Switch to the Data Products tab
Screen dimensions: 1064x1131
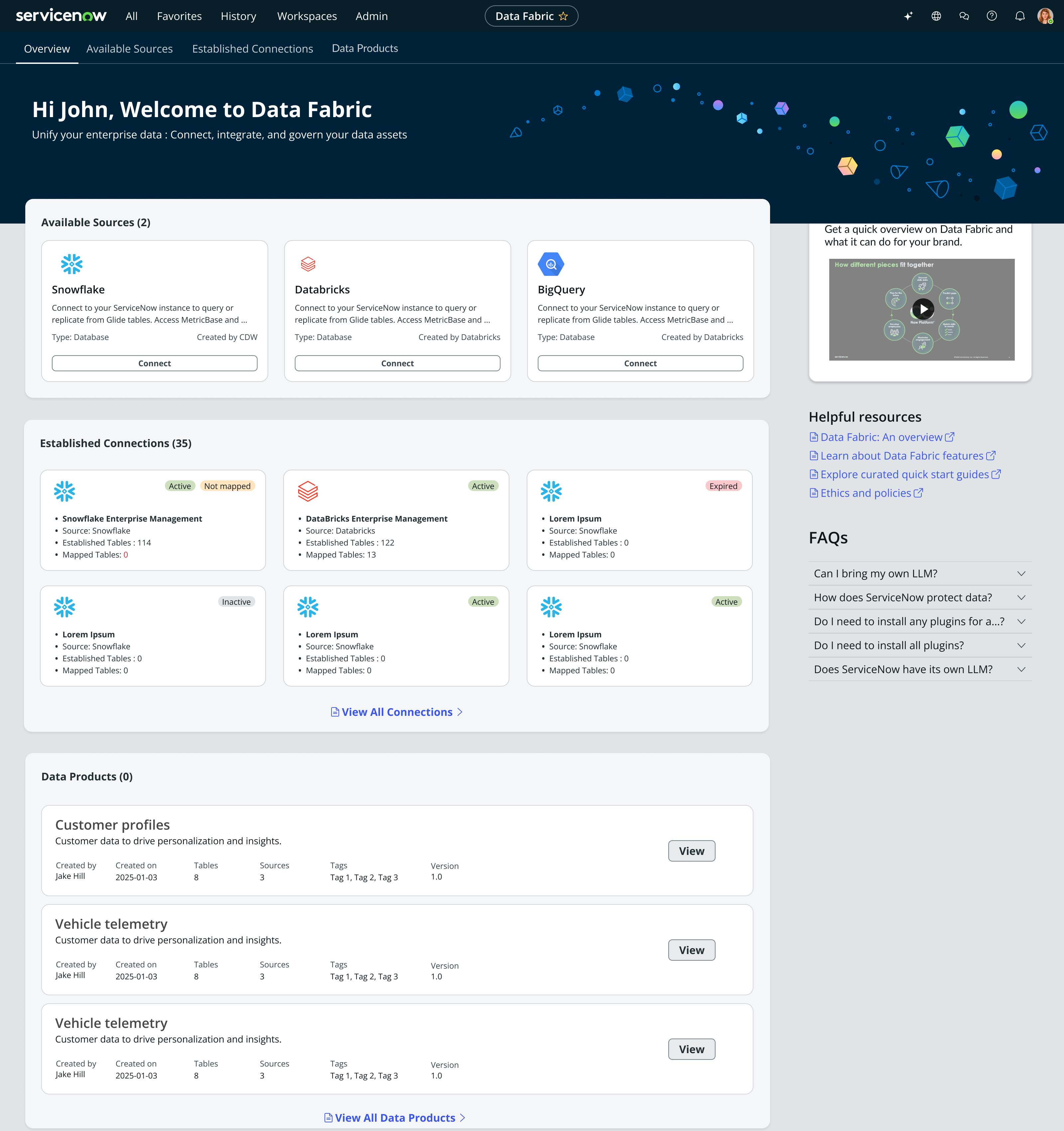click(365, 48)
